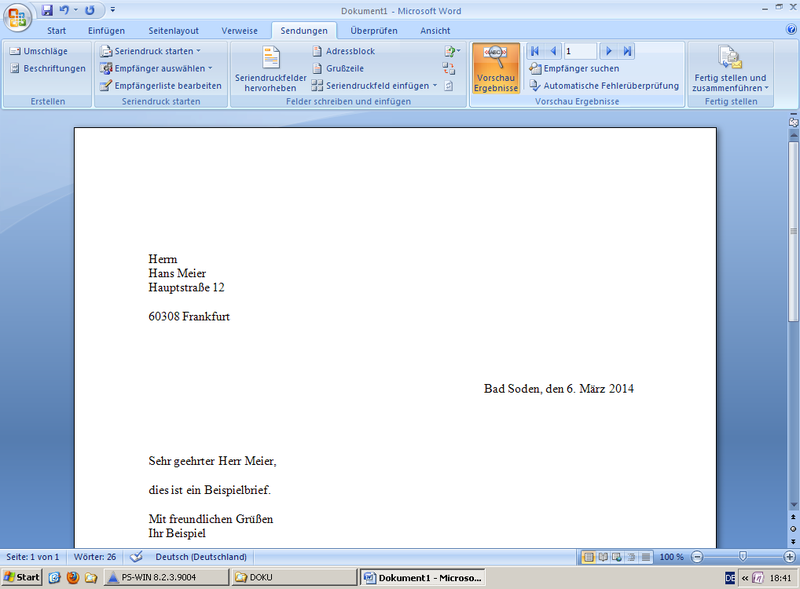Image resolution: width=800 pixels, height=589 pixels.
Task: Open the Fertig stellen und zusammenführen menu
Action: coord(730,68)
